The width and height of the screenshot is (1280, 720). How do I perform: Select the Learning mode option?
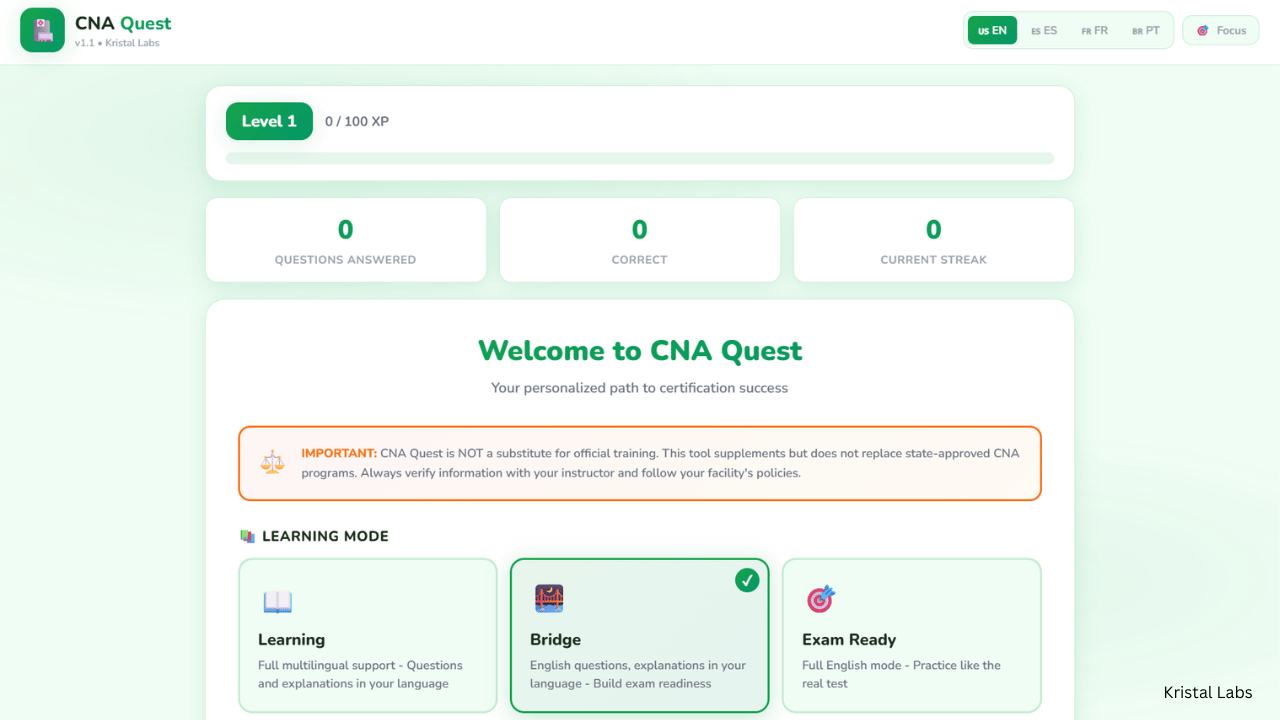click(368, 635)
